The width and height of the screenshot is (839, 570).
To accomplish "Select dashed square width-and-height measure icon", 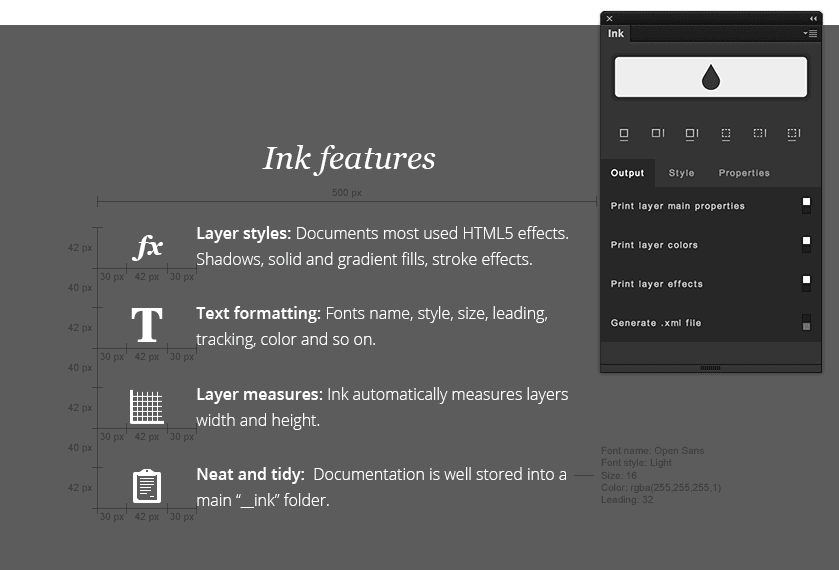I will pyautogui.click(x=794, y=134).
